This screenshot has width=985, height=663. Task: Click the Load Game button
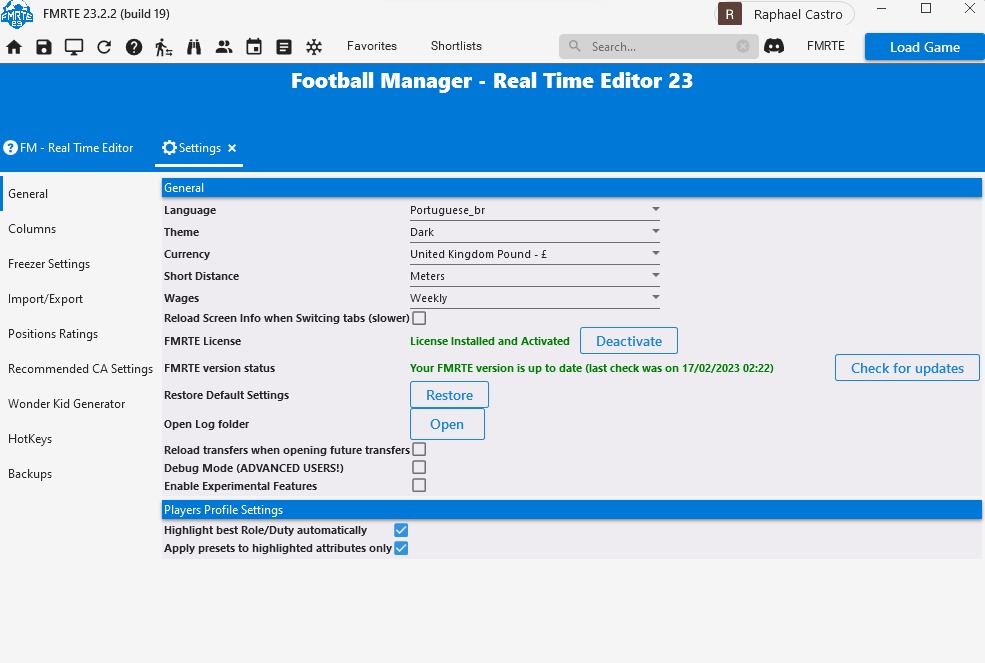[x=925, y=47]
